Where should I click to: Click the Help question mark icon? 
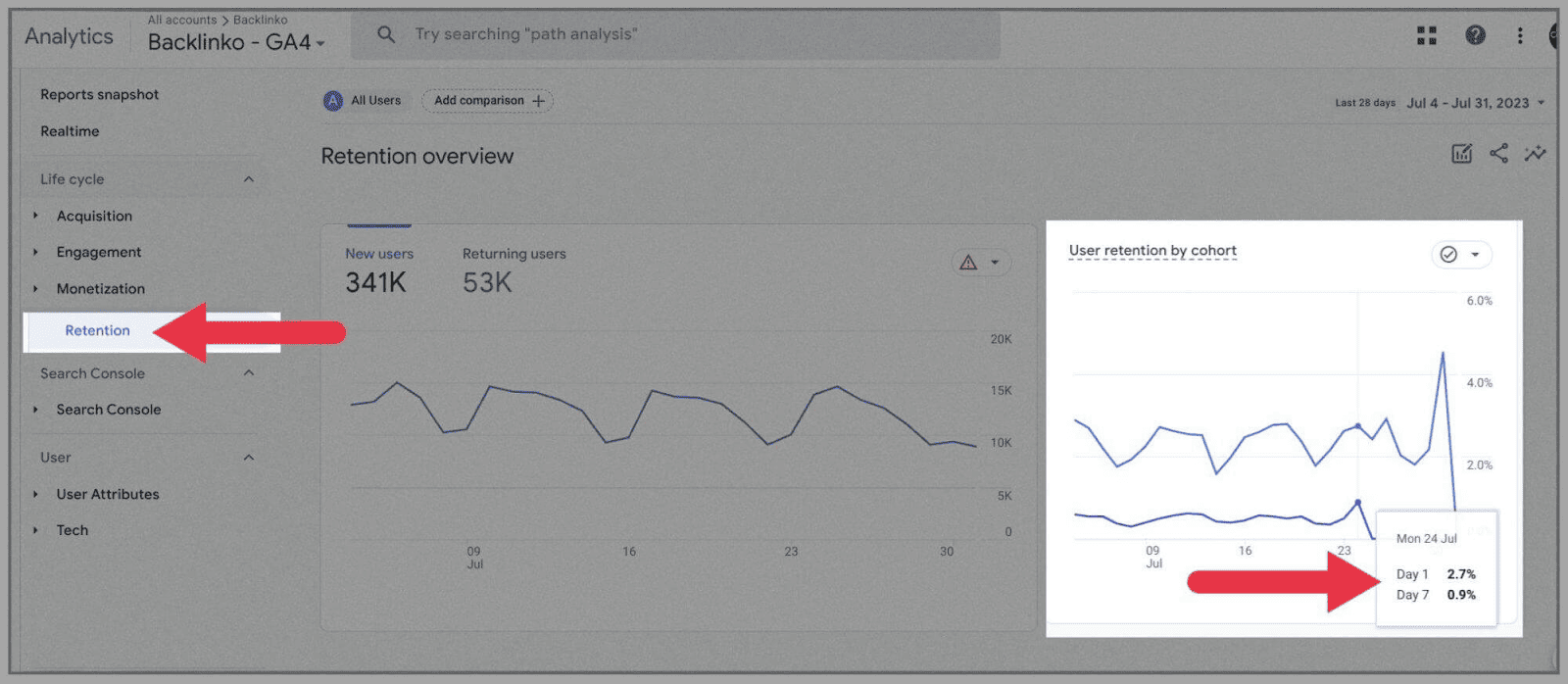[x=1475, y=35]
